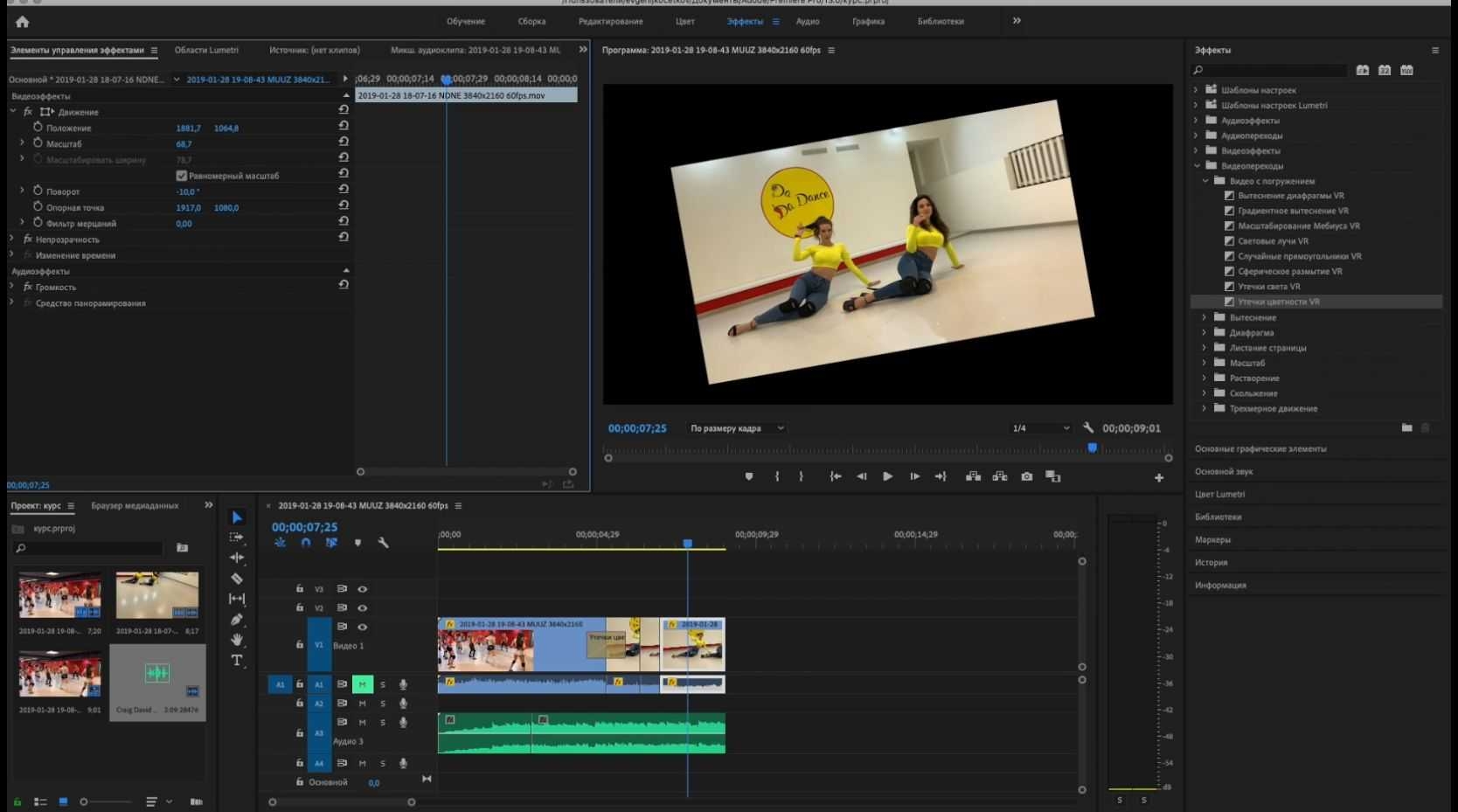Select the Hand tool

[x=237, y=640]
